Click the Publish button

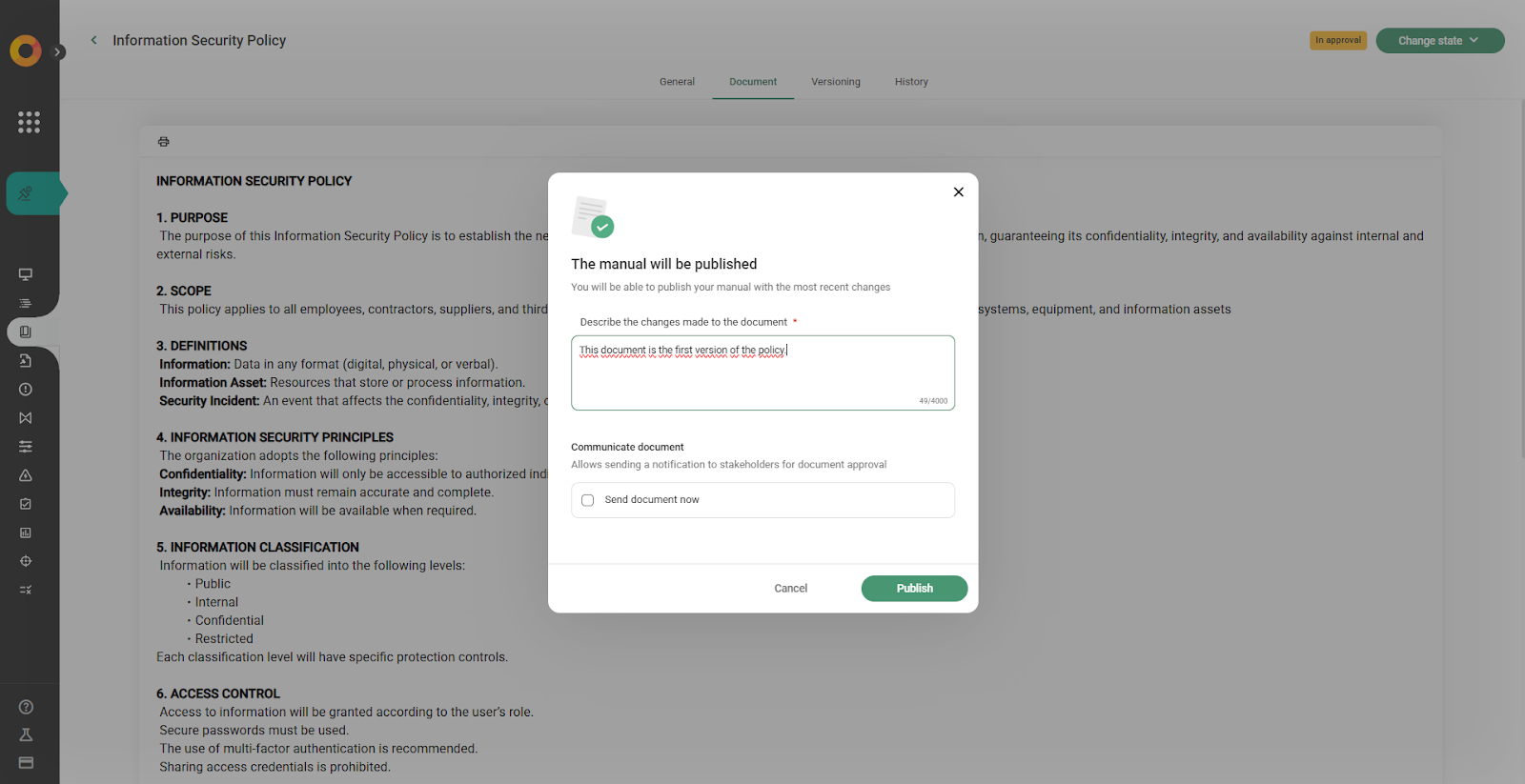tap(914, 589)
